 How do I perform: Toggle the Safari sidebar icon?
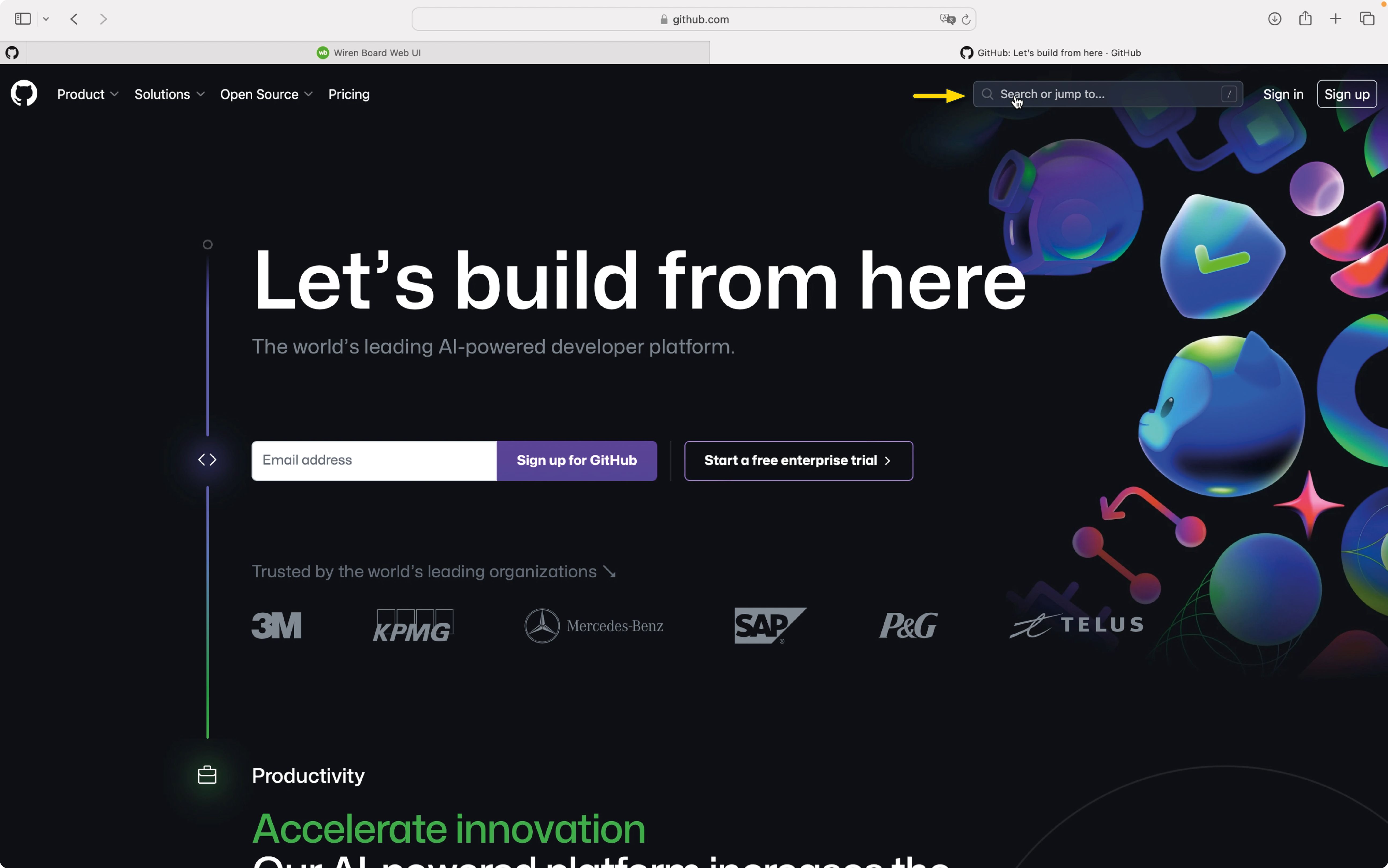23,19
